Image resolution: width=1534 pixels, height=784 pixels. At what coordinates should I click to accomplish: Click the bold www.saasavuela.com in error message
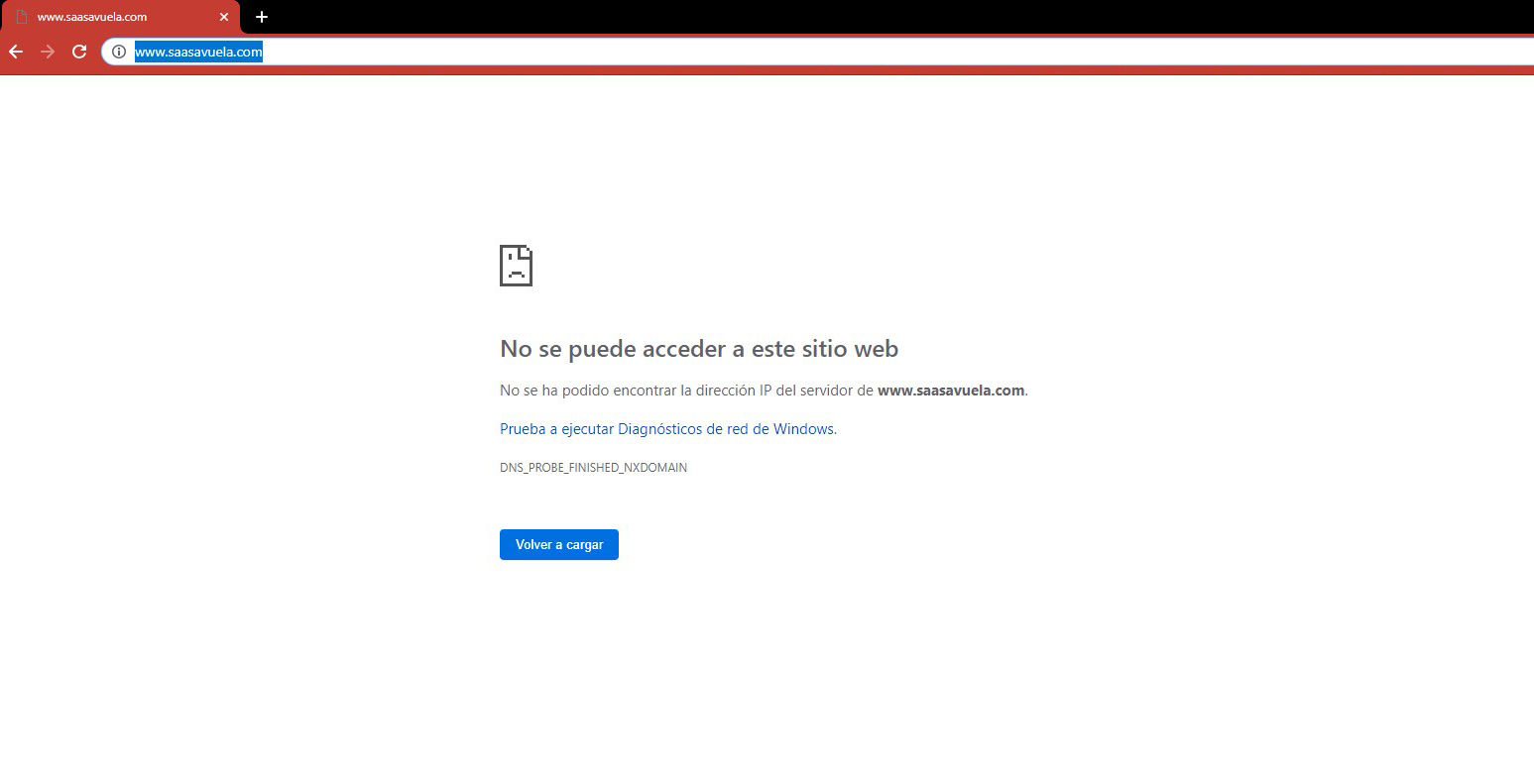pyautogui.click(x=951, y=391)
